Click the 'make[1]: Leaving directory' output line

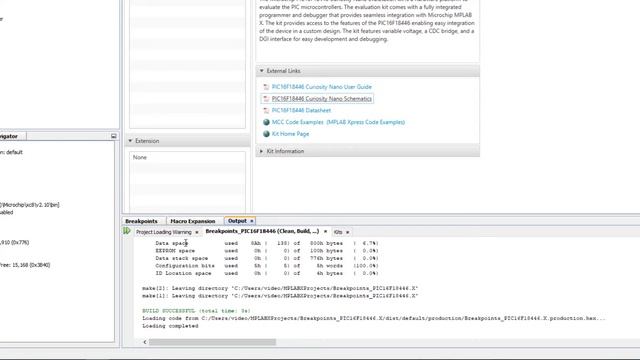point(280,296)
